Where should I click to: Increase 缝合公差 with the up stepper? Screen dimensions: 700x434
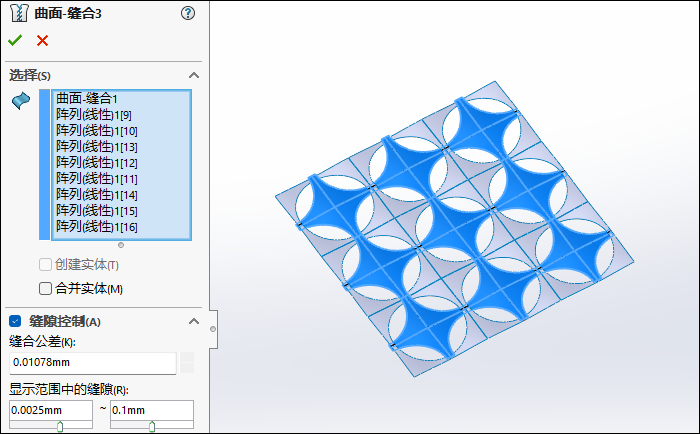(187, 357)
